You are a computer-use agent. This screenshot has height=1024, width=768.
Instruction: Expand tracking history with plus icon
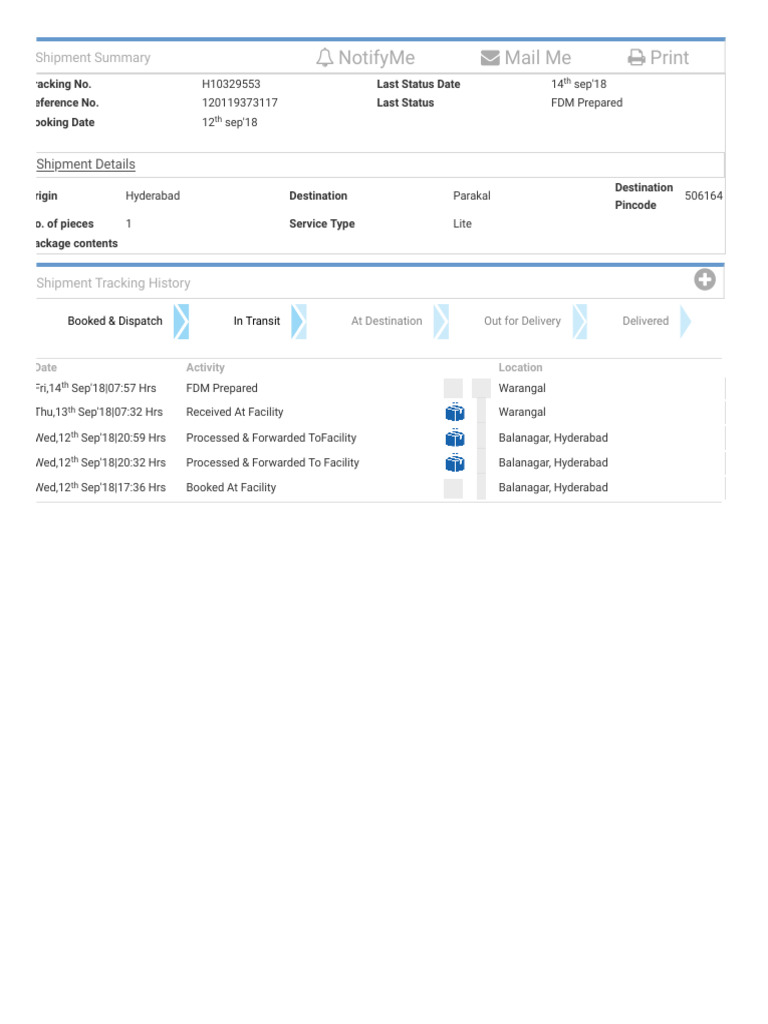click(705, 280)
